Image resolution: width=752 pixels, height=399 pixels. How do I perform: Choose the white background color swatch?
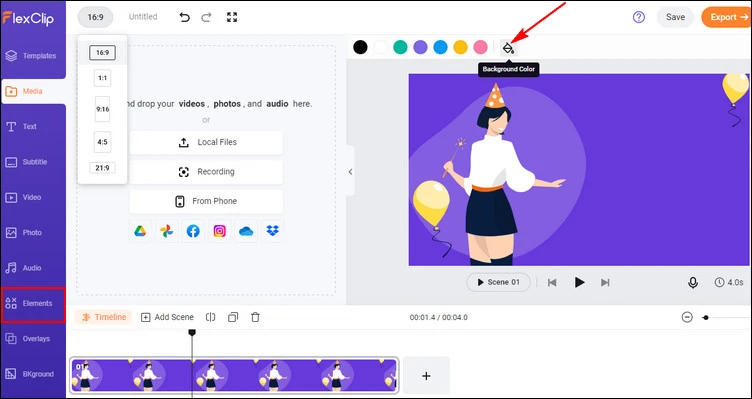(x=380, y=47)
